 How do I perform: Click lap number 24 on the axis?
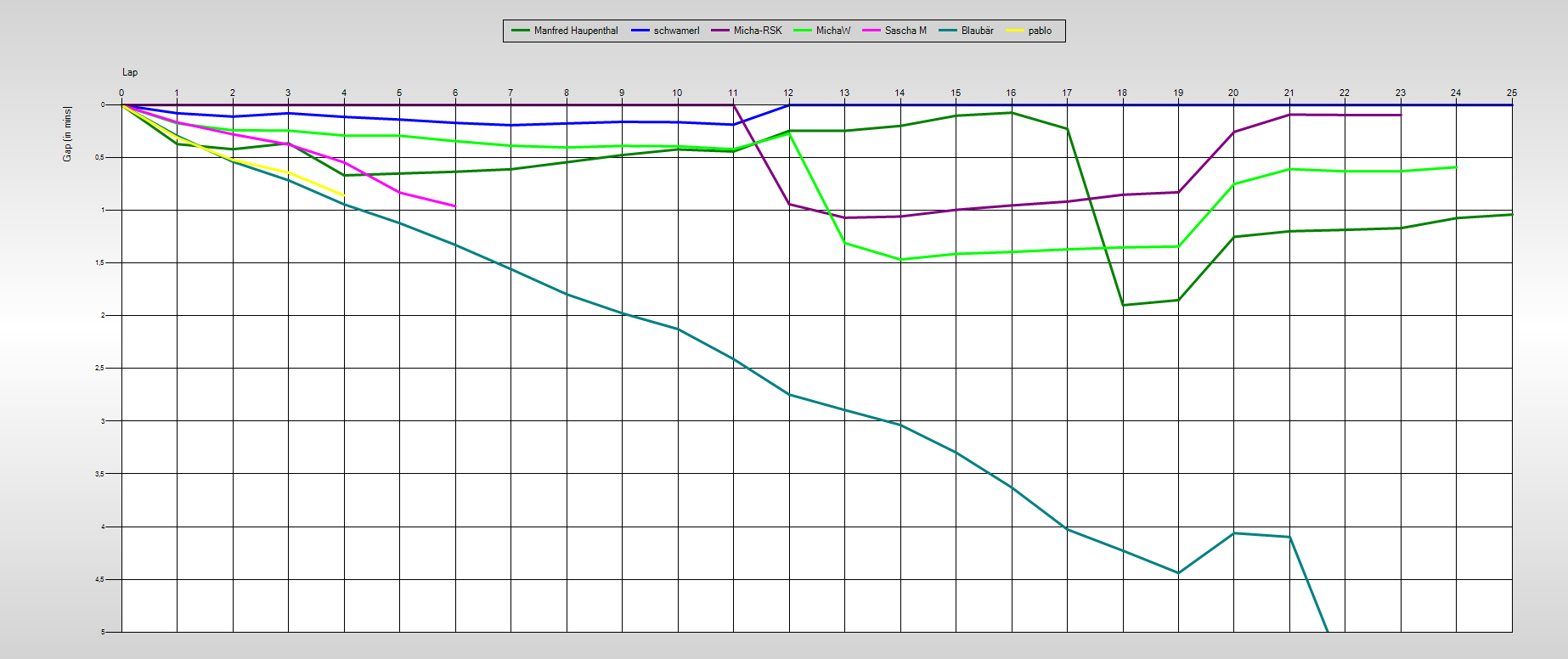(1456, 93)
